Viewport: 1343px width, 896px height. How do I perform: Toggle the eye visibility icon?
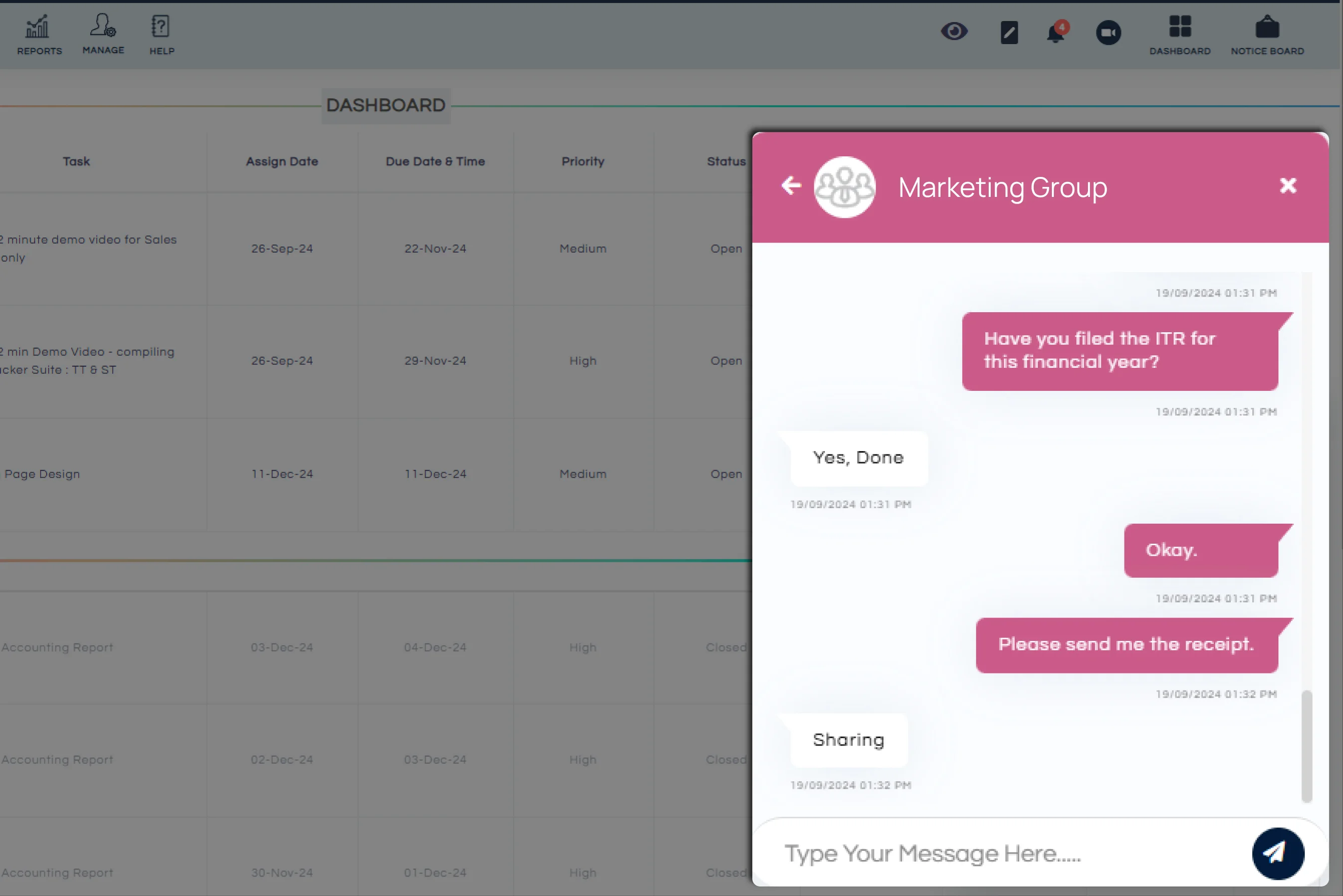(954, 32)
